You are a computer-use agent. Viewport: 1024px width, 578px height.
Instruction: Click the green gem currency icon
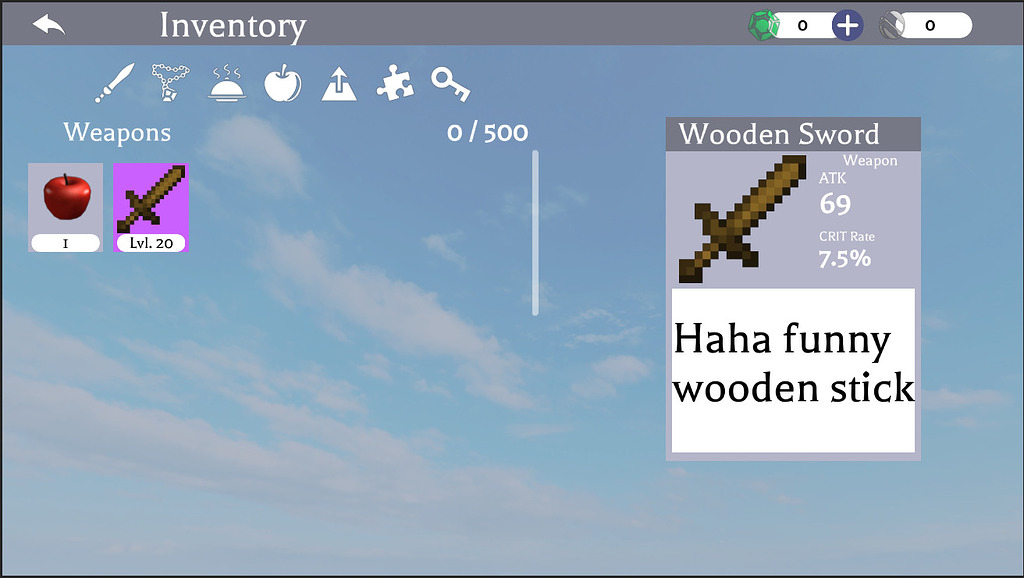click(x=764, y=23)
